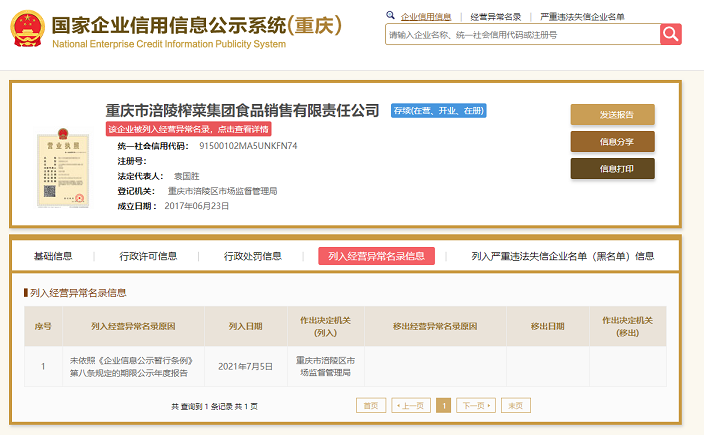Click the row number 1 cell
Viewport: 704px width, 435px height.
[x=43, y=366]
